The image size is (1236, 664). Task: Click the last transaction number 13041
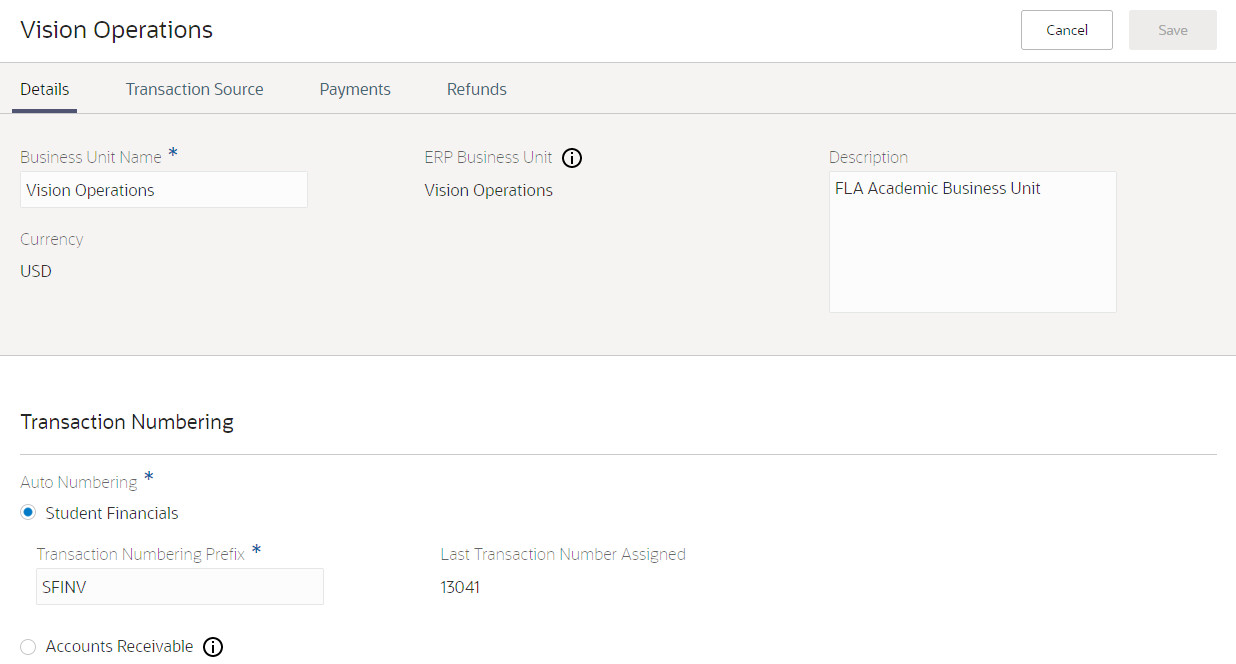[x=460, y=587]
